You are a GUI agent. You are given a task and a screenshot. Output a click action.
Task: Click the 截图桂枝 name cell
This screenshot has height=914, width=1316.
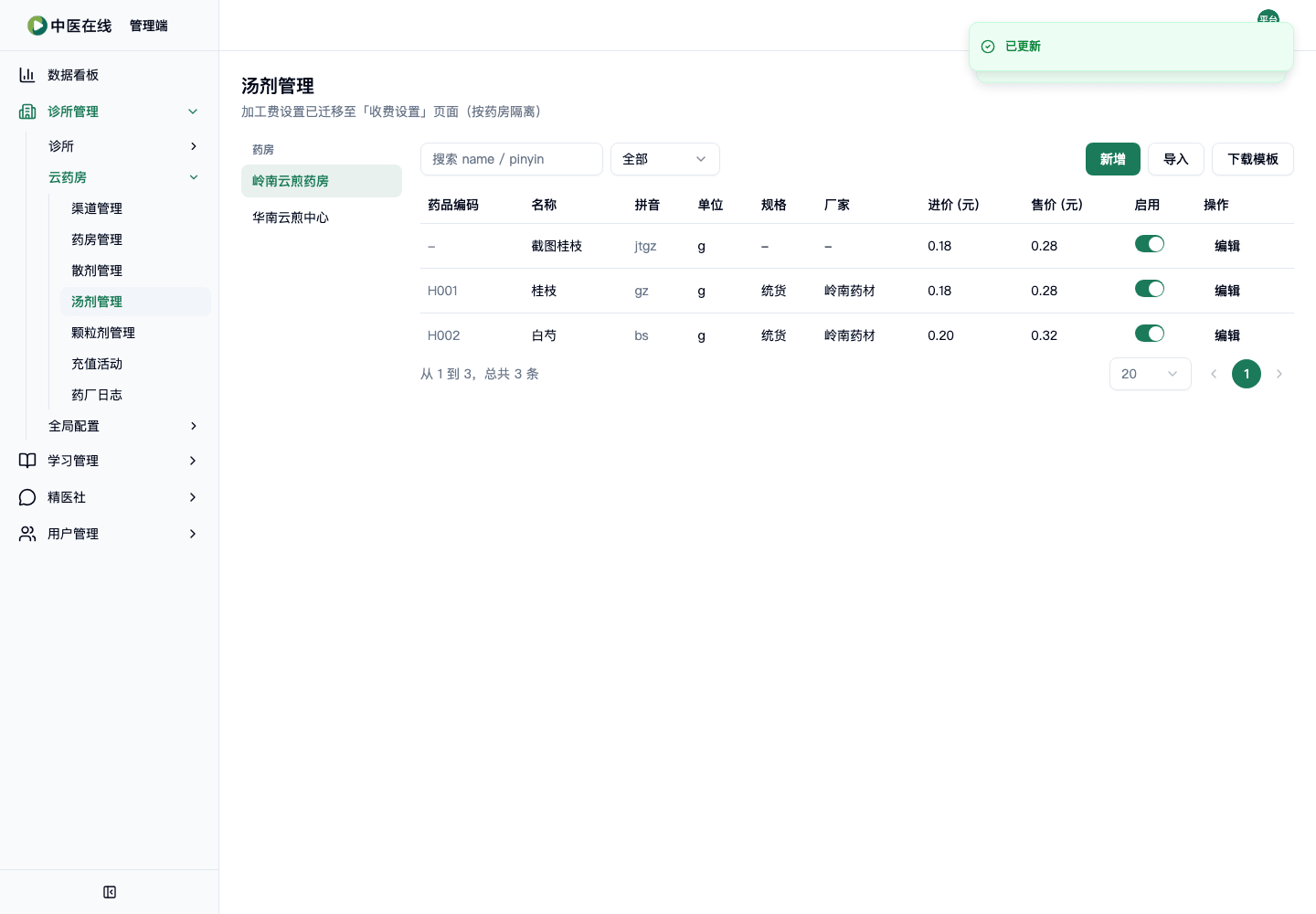(x=557, y=246)
